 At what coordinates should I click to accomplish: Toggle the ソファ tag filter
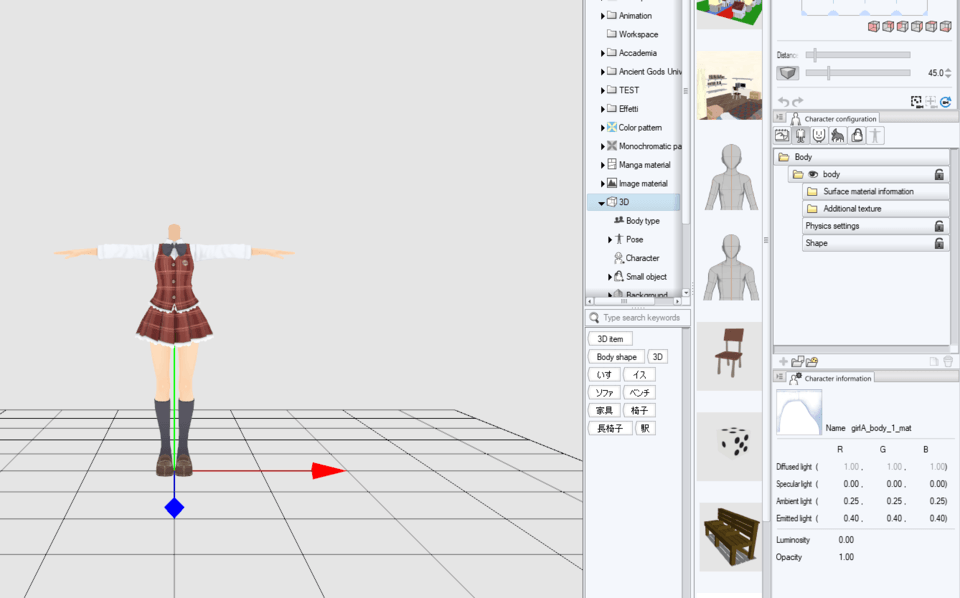coord(604,392)
